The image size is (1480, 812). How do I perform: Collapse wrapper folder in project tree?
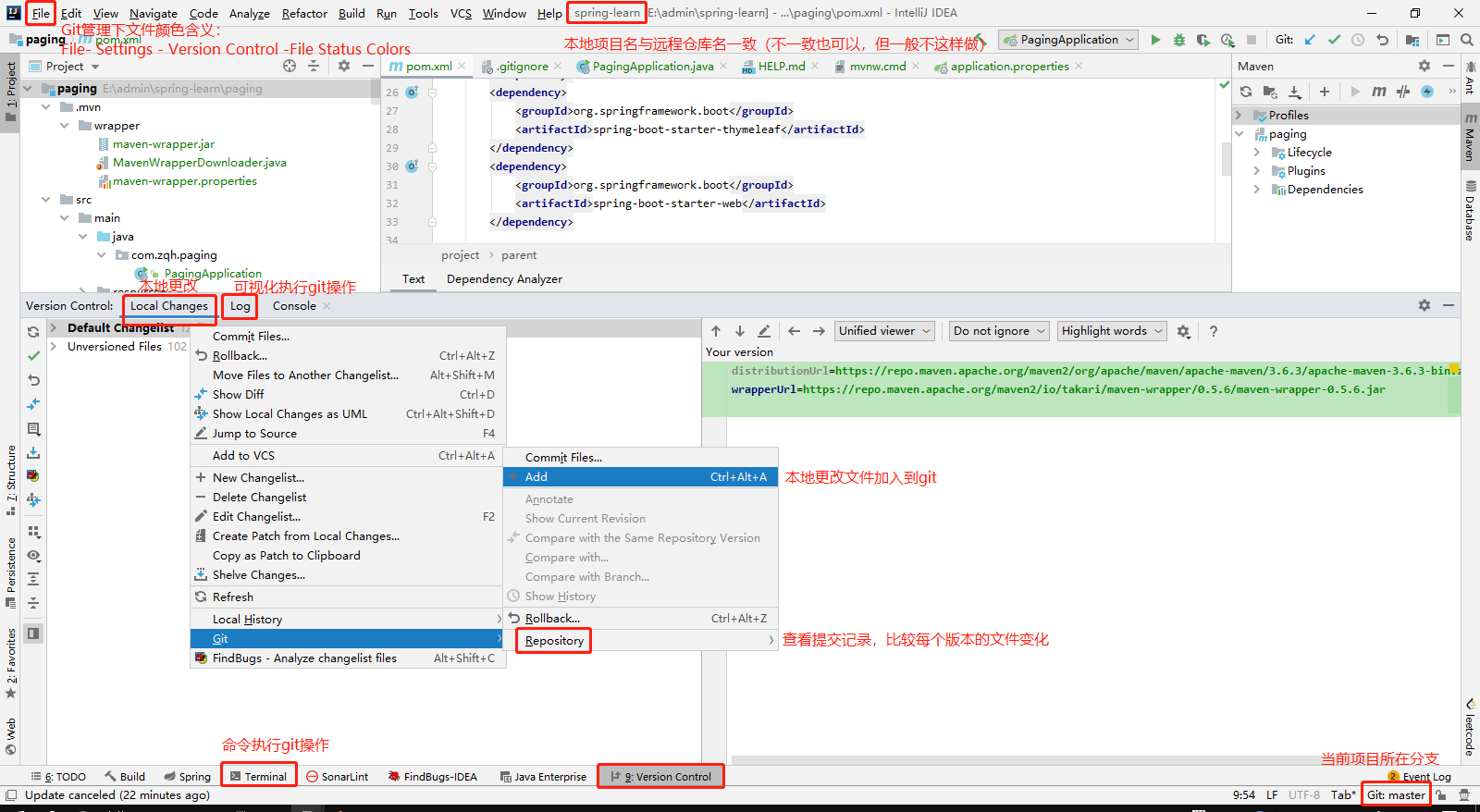coord(65,126)
